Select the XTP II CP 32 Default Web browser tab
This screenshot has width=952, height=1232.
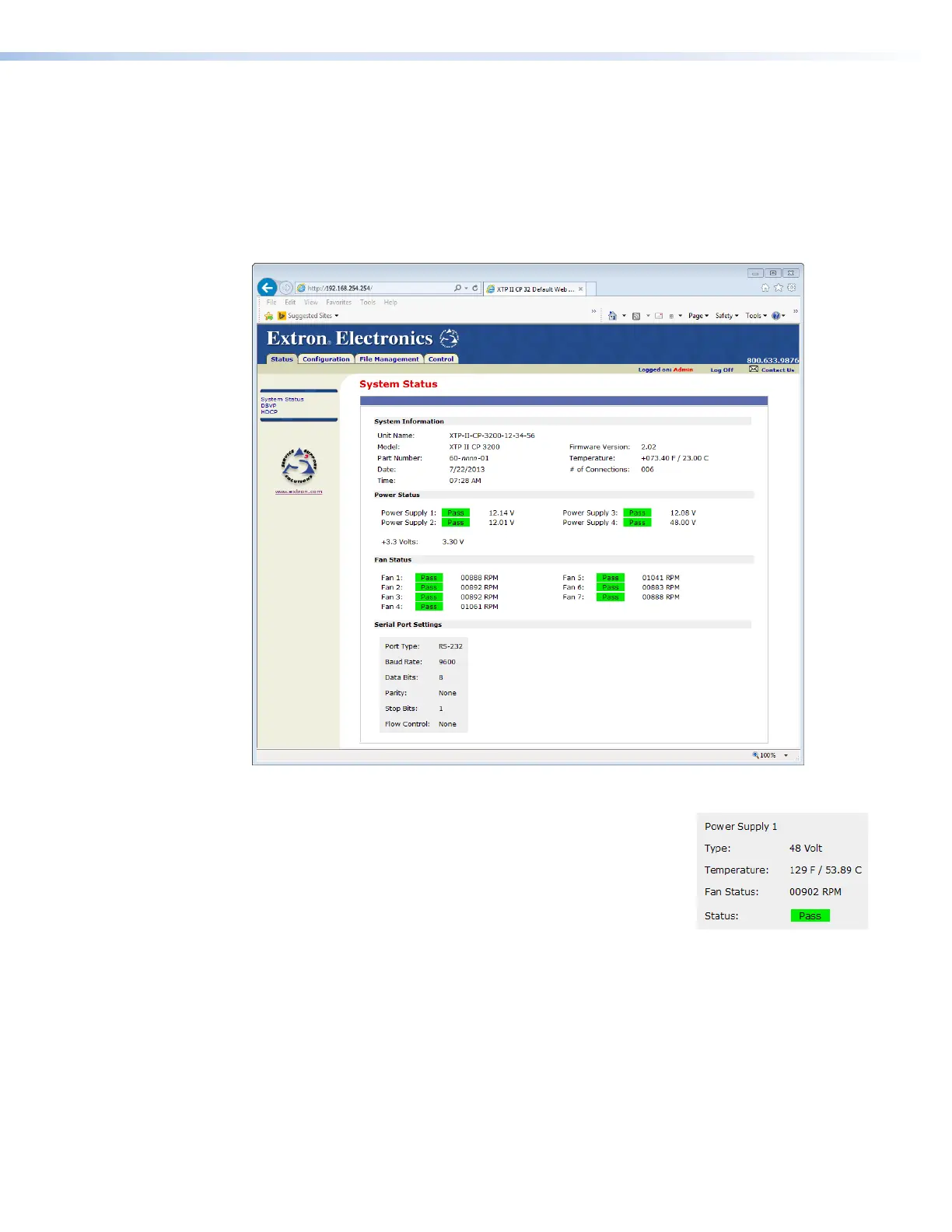pos(534,289)
